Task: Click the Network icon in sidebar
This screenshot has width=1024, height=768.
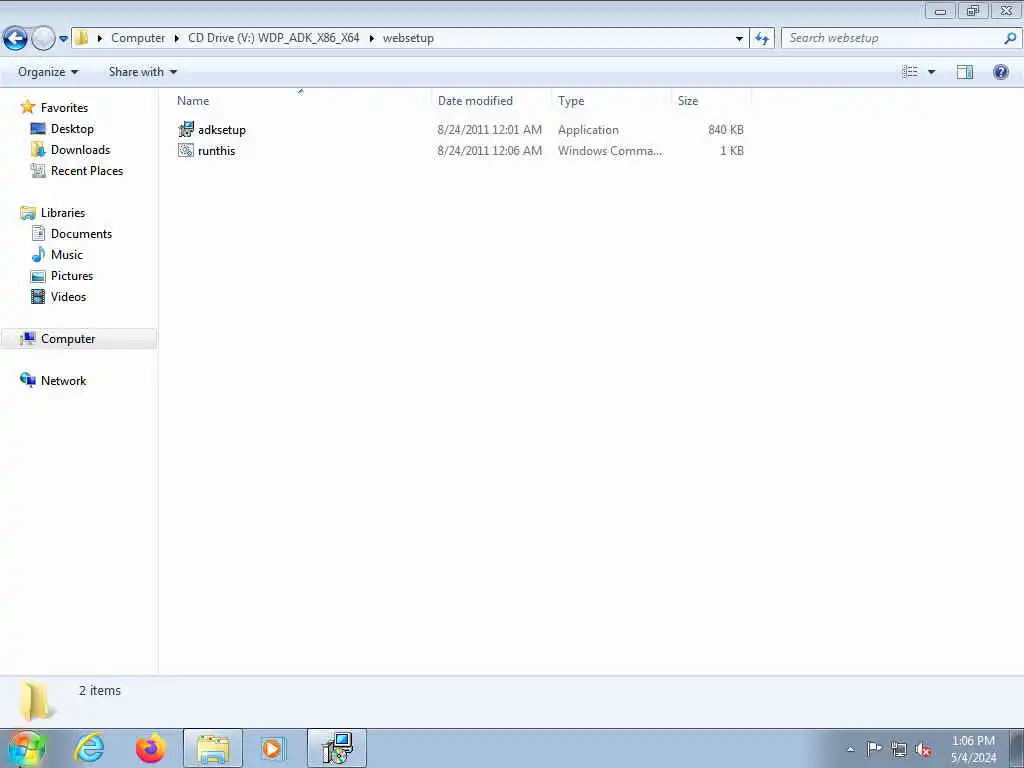Action: pyautogui.click(x=27, y=379)
